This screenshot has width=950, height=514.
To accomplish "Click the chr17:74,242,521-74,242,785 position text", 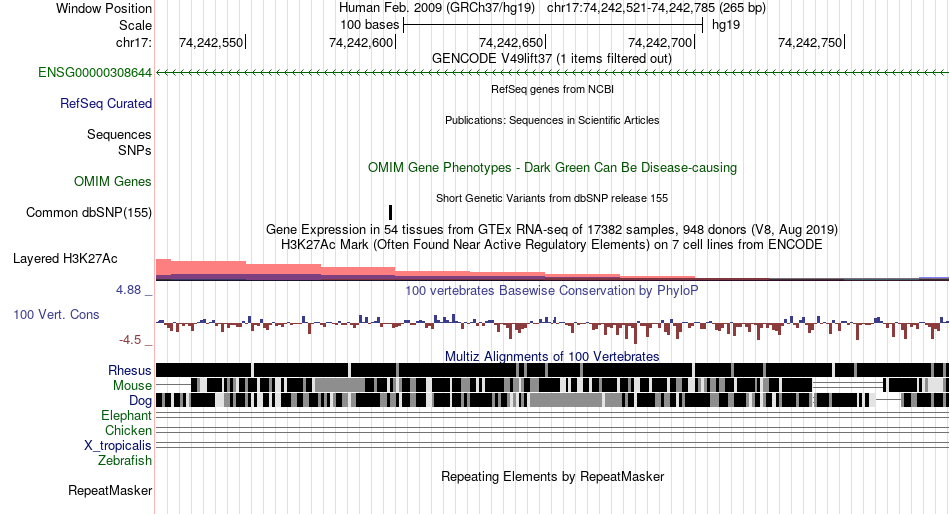I will (656, 8).
